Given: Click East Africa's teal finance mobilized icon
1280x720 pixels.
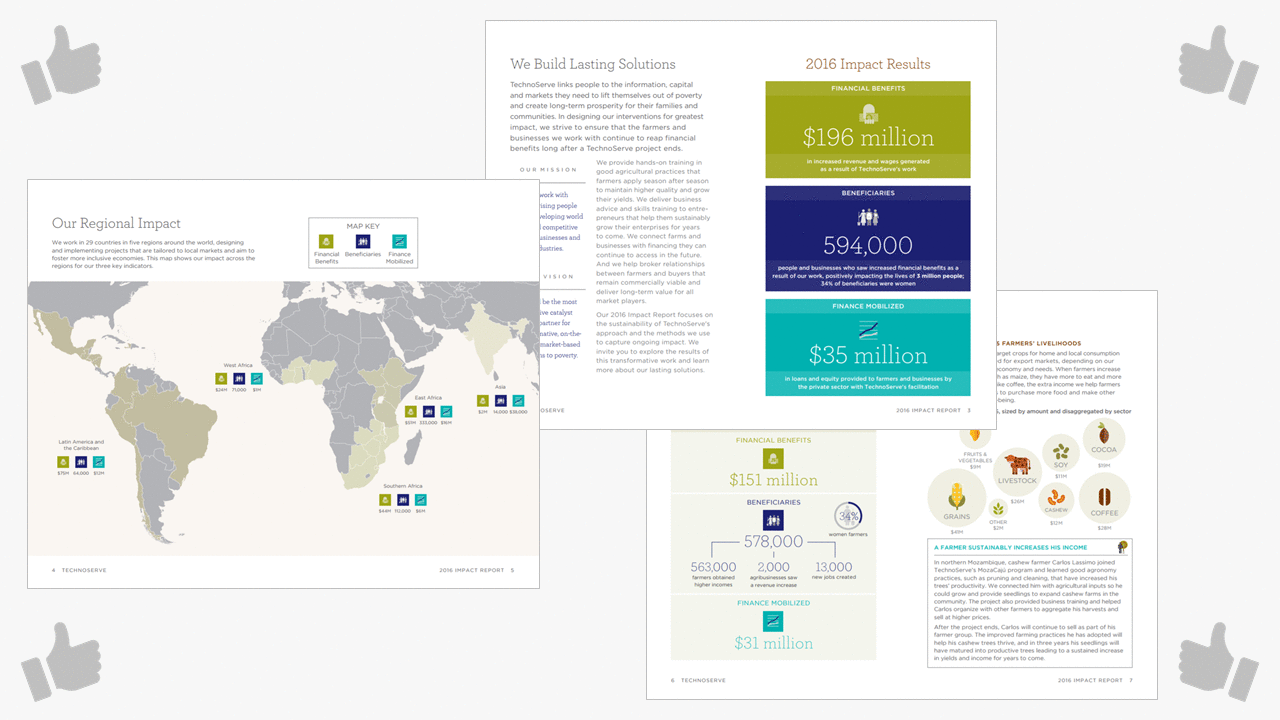Looking at the screenshot, I should (446, 411).
